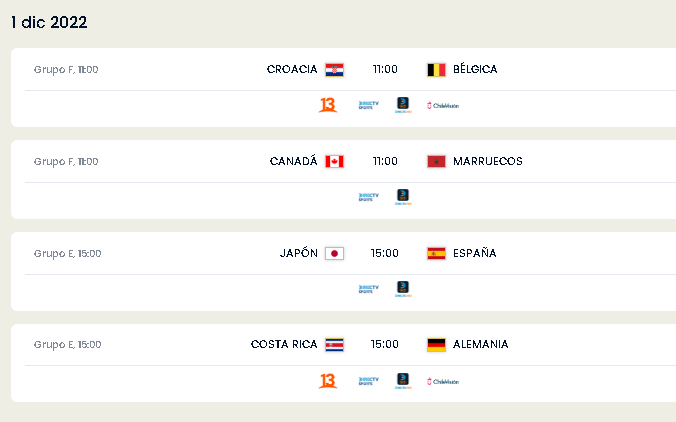Select the CANADÁ team name
Screen dimensions: 676x422
[293, 161]
